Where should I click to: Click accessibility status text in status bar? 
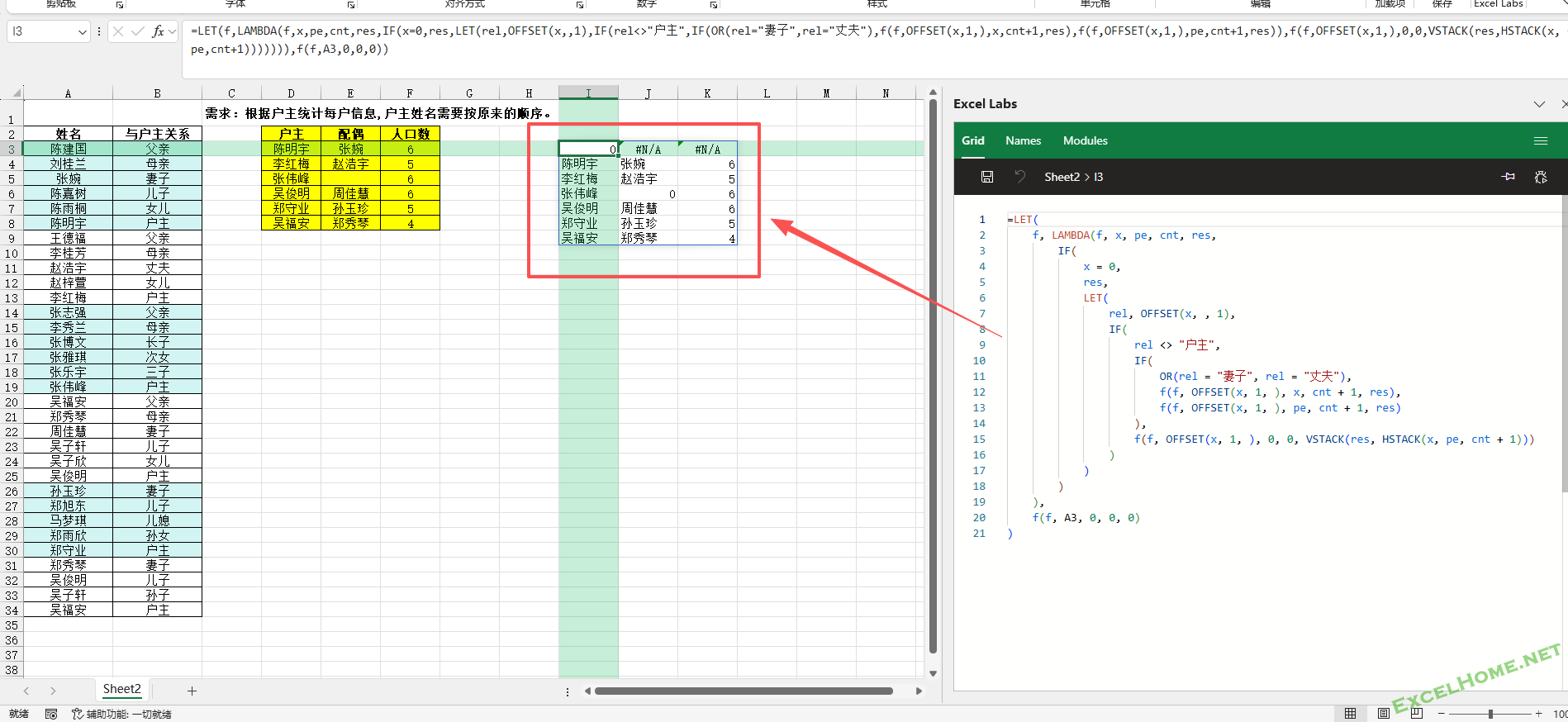(121, 714)
